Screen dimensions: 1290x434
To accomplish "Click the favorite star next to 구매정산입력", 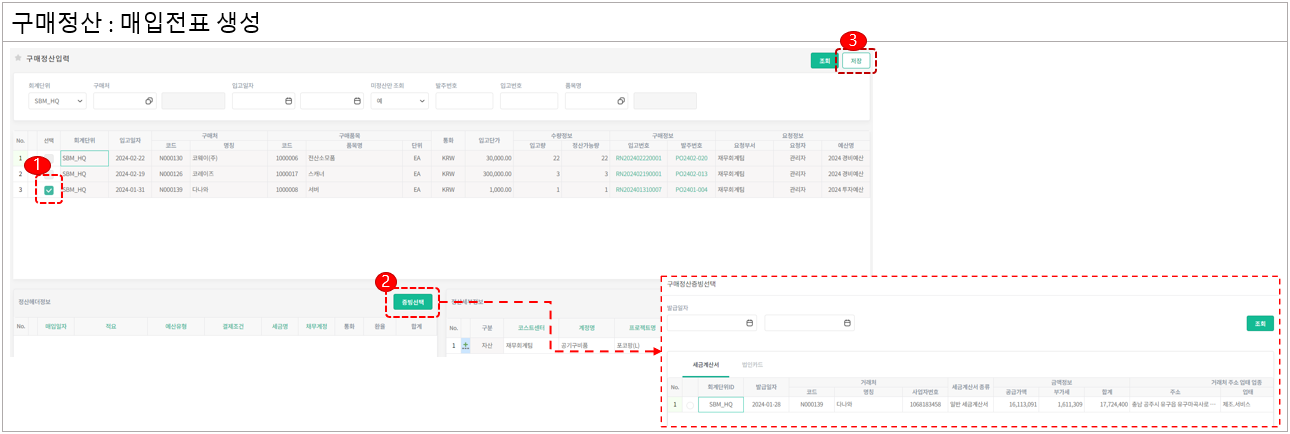I will (18, 59).
